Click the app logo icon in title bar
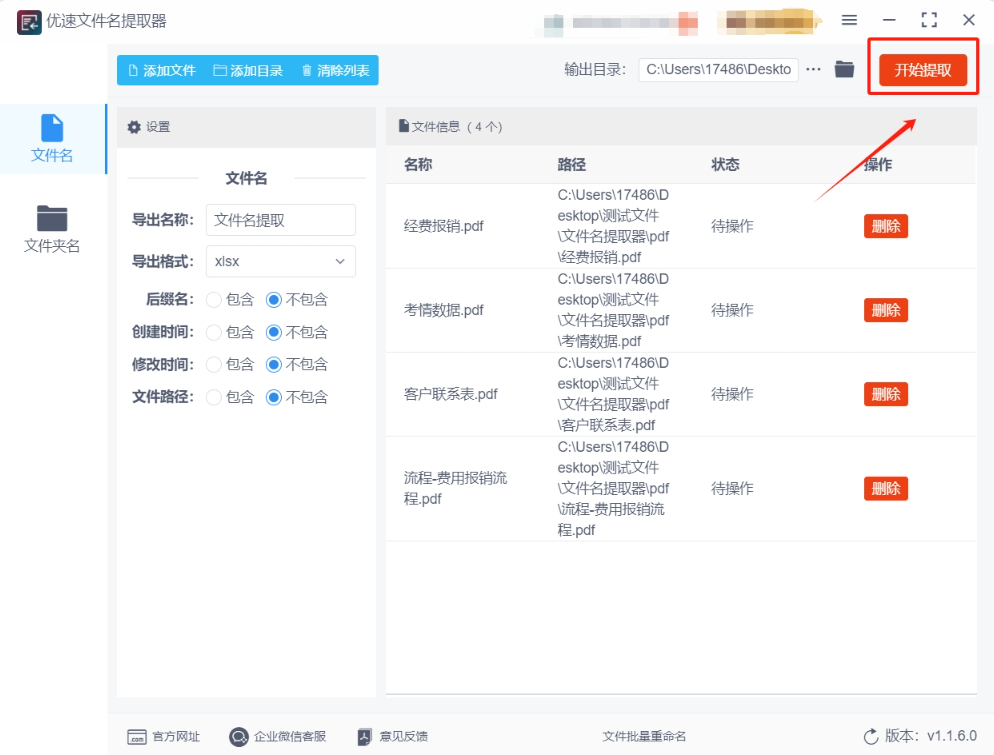Image resolution: width=994 pixels, height=755 pixels. pyautogui.click(x=29, y=22)
